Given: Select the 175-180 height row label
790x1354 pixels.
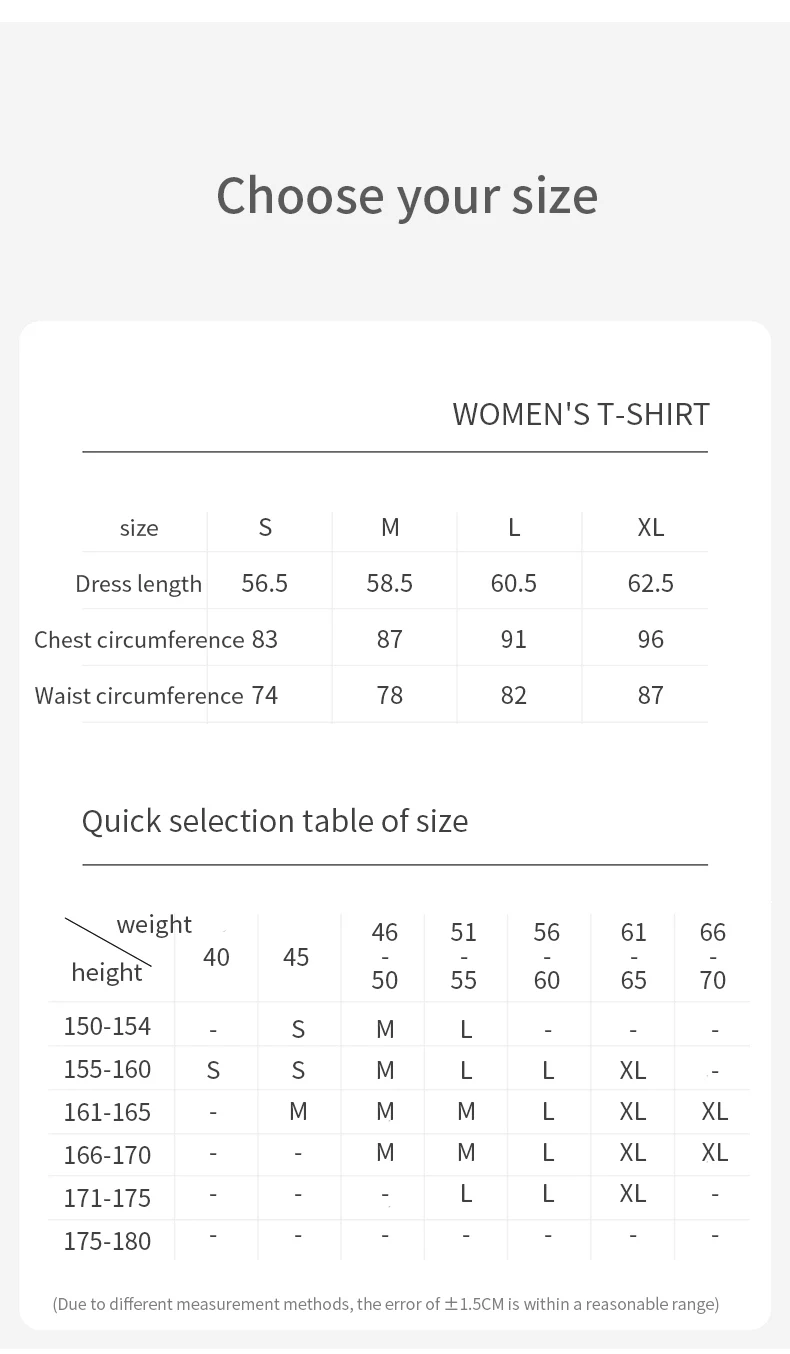Looking at the screenshot, I should point(107,1241).
